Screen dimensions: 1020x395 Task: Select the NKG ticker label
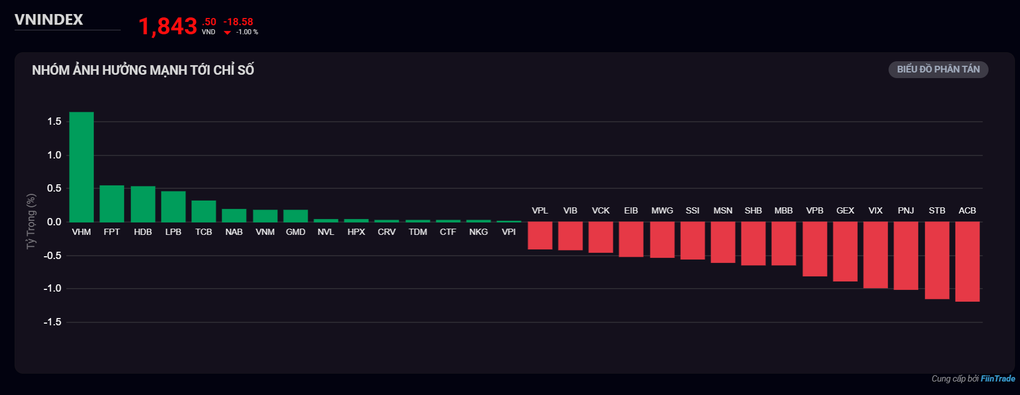coord(479,232)
